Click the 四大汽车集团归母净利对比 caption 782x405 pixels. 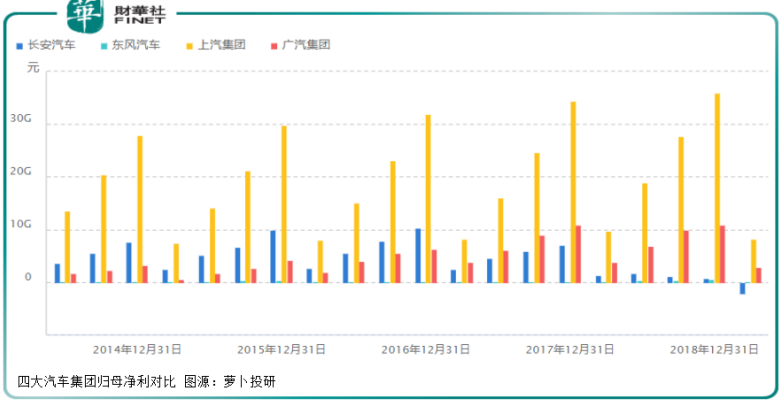pyautogui.click(x=96, y=382)
